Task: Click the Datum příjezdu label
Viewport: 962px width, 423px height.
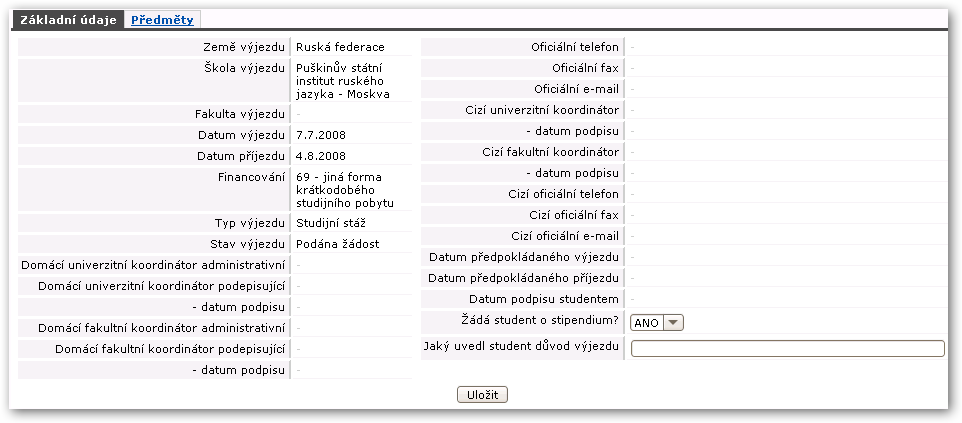Action: 241,156
